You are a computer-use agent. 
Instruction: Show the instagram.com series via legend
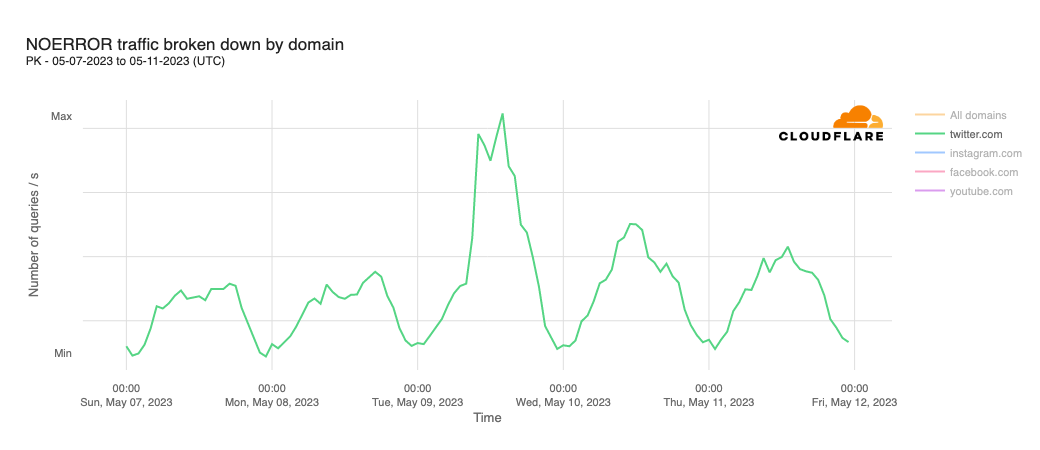pos(985,153)
